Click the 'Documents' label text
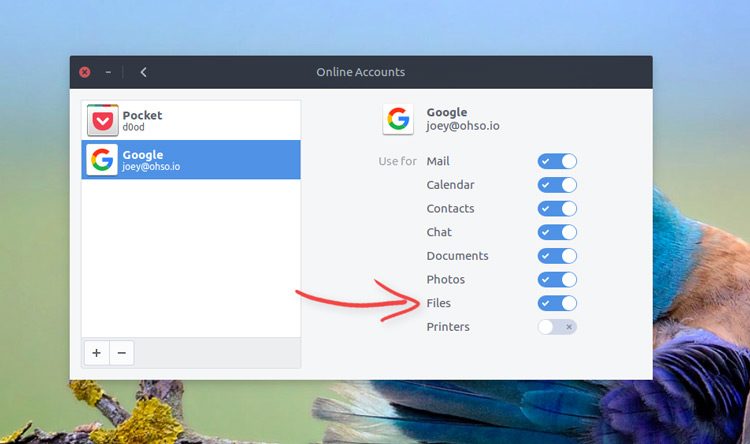 457,256
